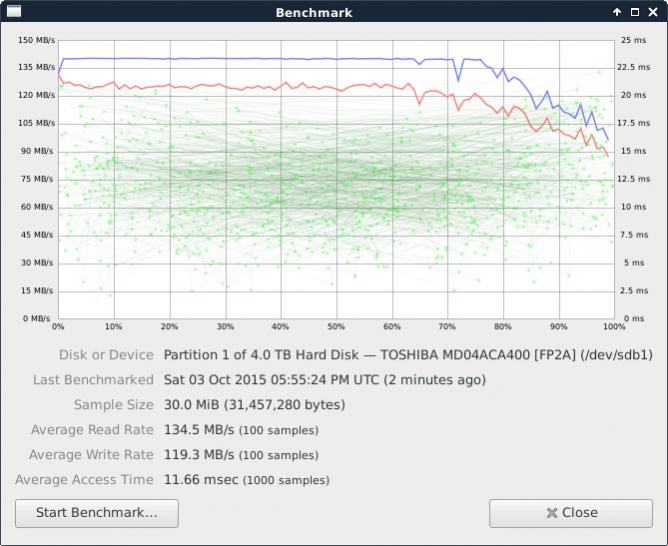Viewport: 668px width, 546px height.
Task: Click the 20% x-axis label
Action: tap(169, 327)
